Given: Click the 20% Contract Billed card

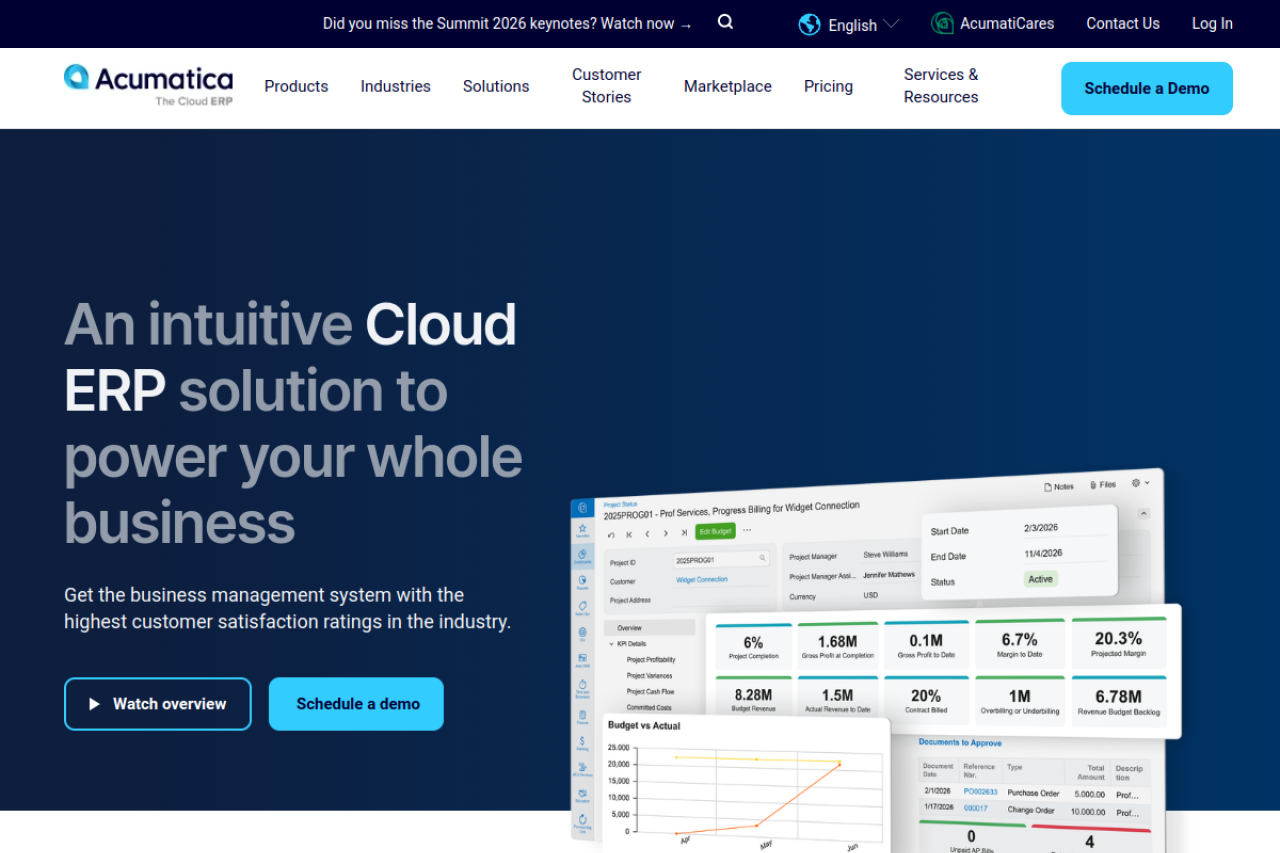Looking at the screenshot, I should pos(926,699).
